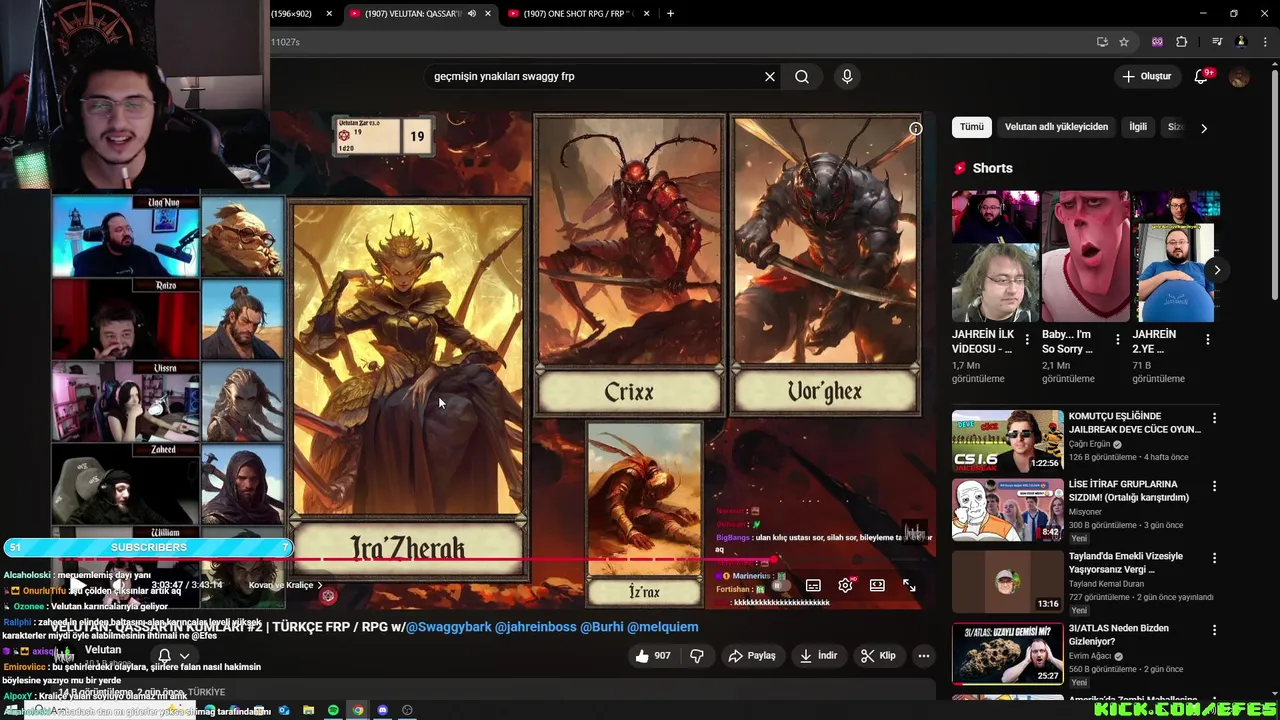Open Discord from the taskbar
Viewport: 1280px width, 720px height.
tap(382, 710)
